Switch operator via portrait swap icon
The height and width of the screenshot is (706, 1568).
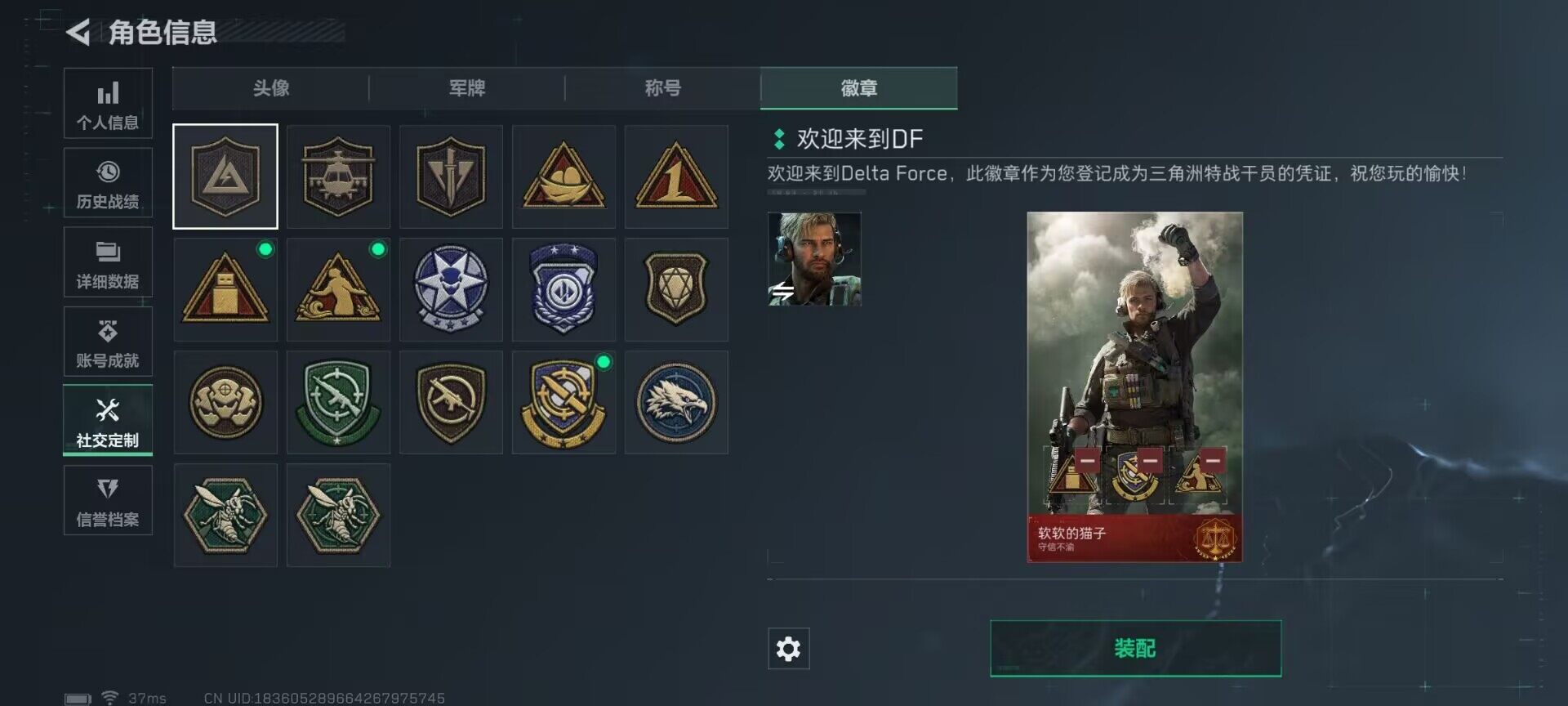pyautogui.click(x=783, y=292)
